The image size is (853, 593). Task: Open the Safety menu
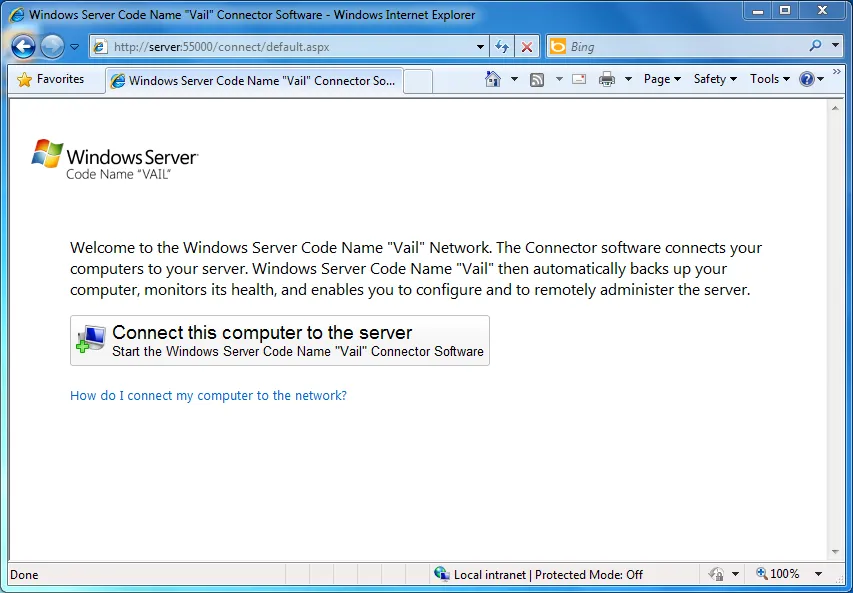coord(715,79)
